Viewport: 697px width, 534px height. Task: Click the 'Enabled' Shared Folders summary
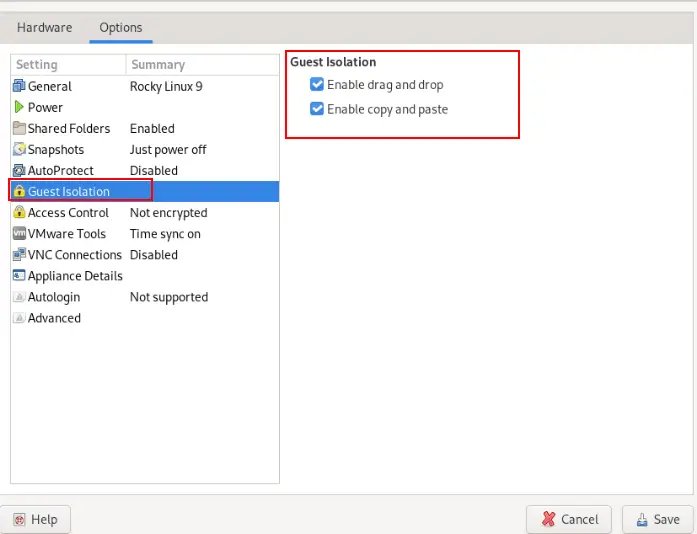152,128
